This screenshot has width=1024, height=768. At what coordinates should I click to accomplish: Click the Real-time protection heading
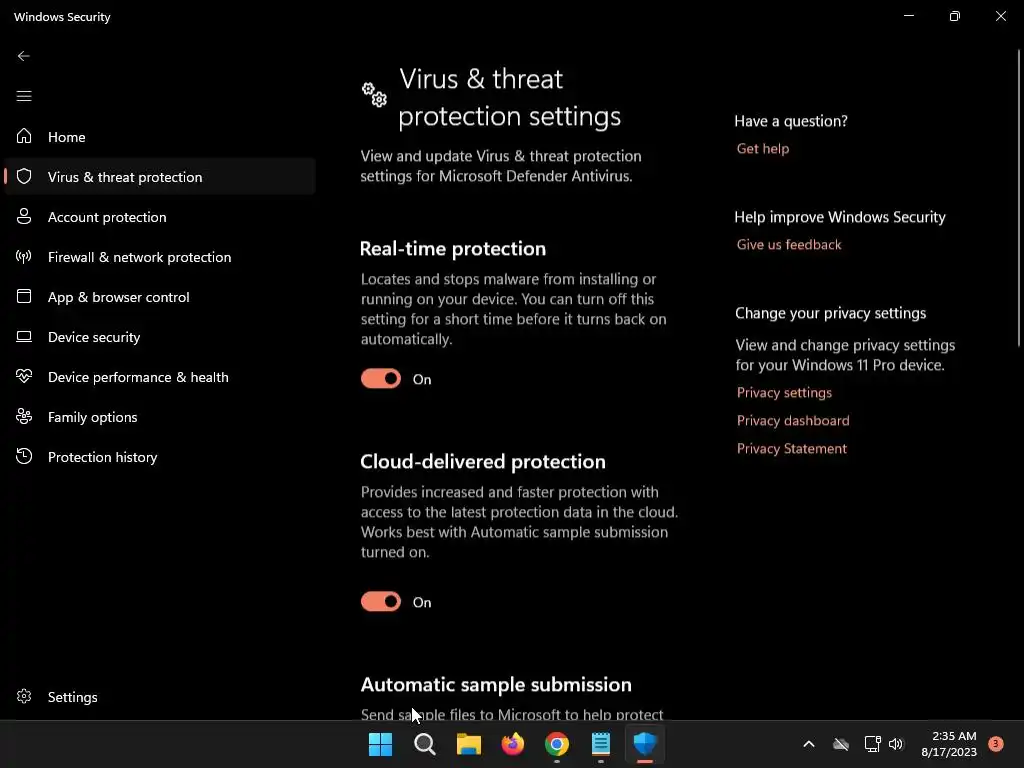coord(453,248)
